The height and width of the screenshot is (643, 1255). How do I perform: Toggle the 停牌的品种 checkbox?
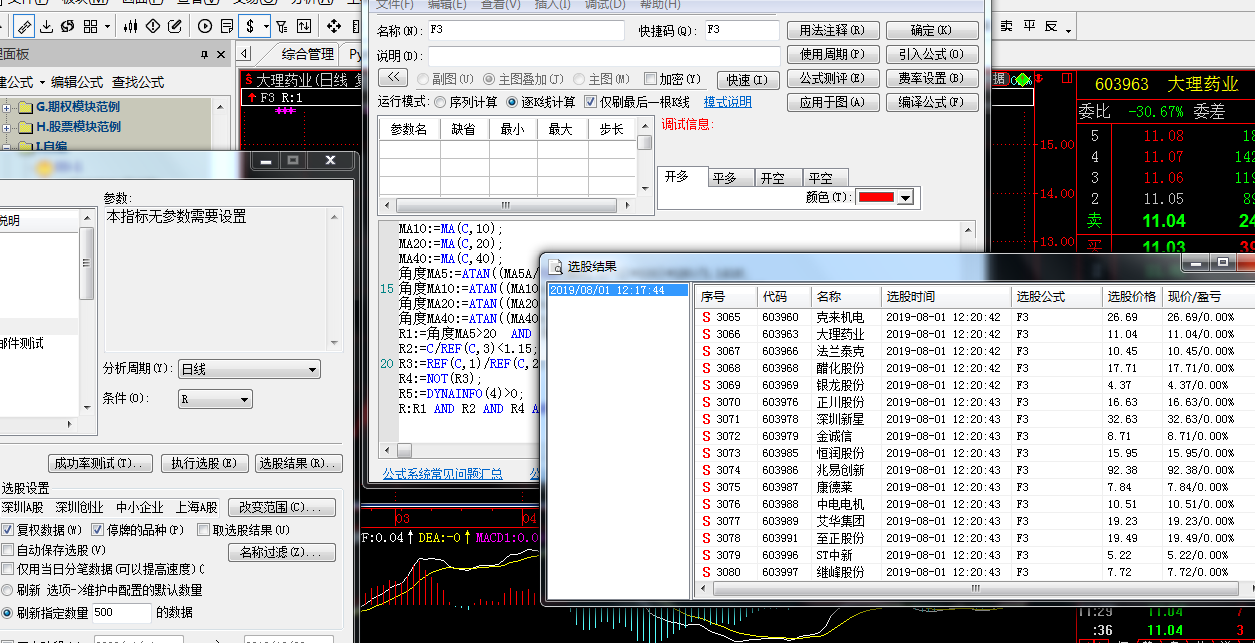pos(98,530)
